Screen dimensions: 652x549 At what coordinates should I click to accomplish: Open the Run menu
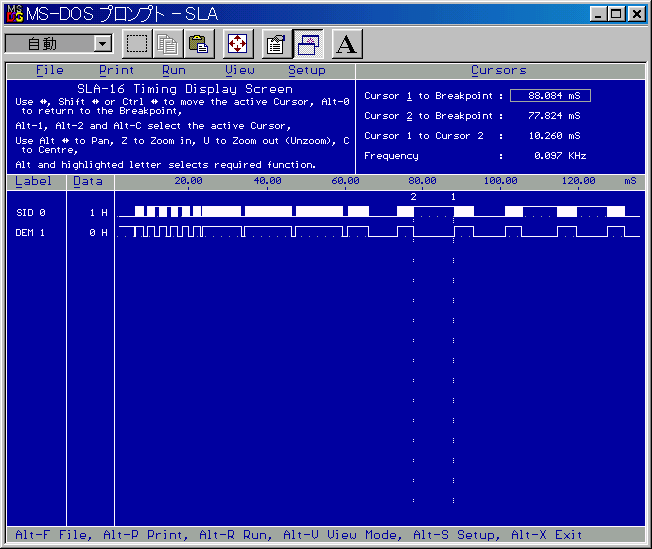pos(173,70)
